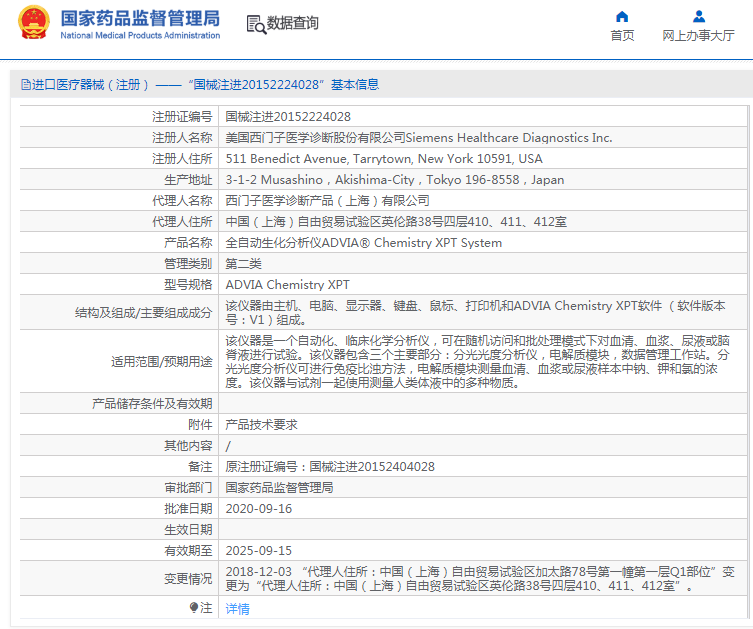753x629 pixels.
Task: Click the 数据查询 search document icon
Action: 255,23
